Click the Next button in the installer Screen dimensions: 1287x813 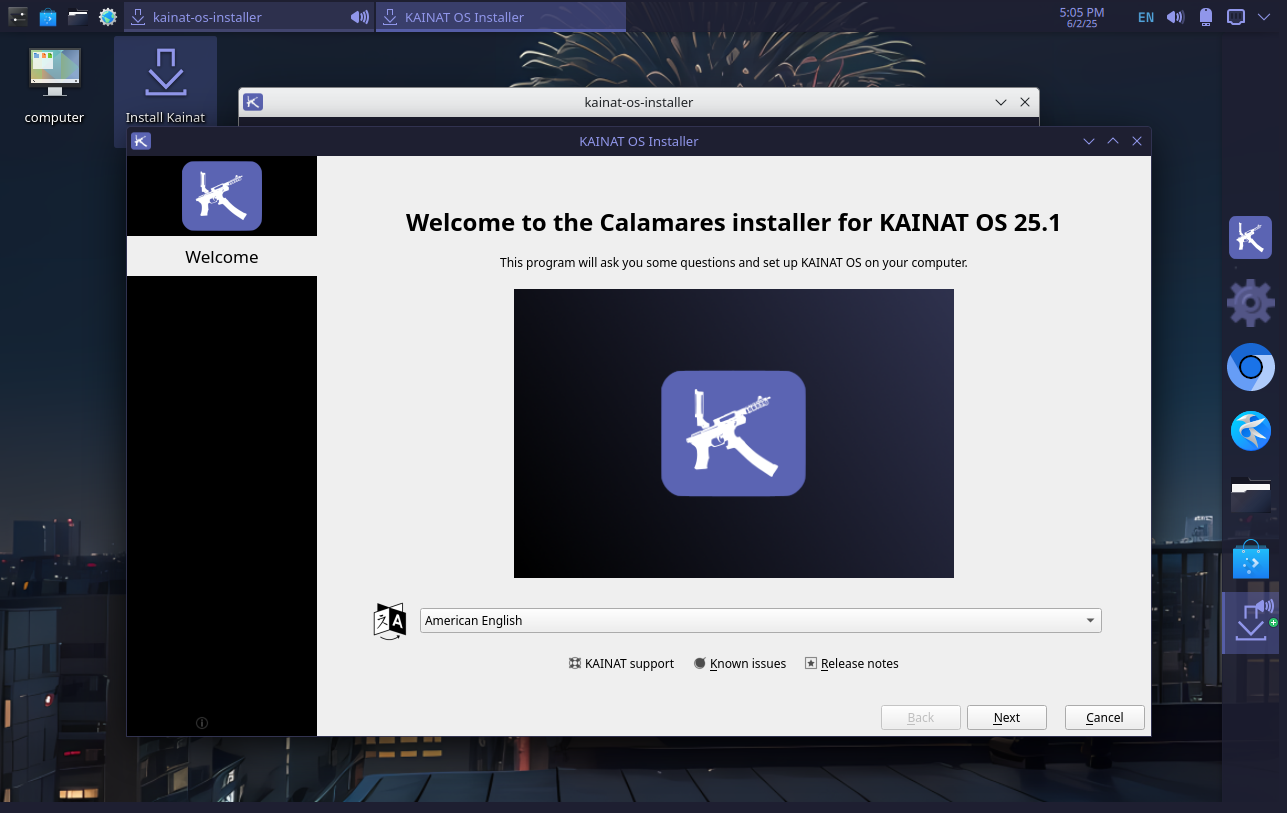click(x=1006, y=717)
